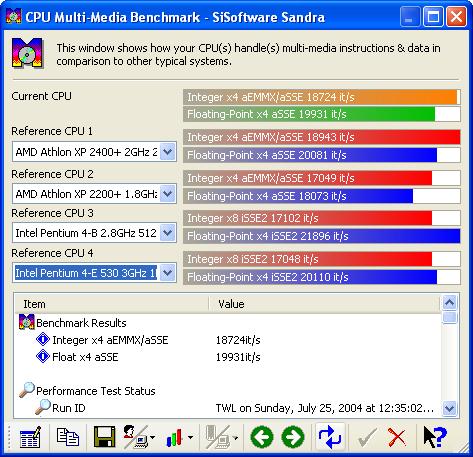Click red Integer 18943 it/s bar
This screenshot has width=473, height=457.
[x=322, y=137]
